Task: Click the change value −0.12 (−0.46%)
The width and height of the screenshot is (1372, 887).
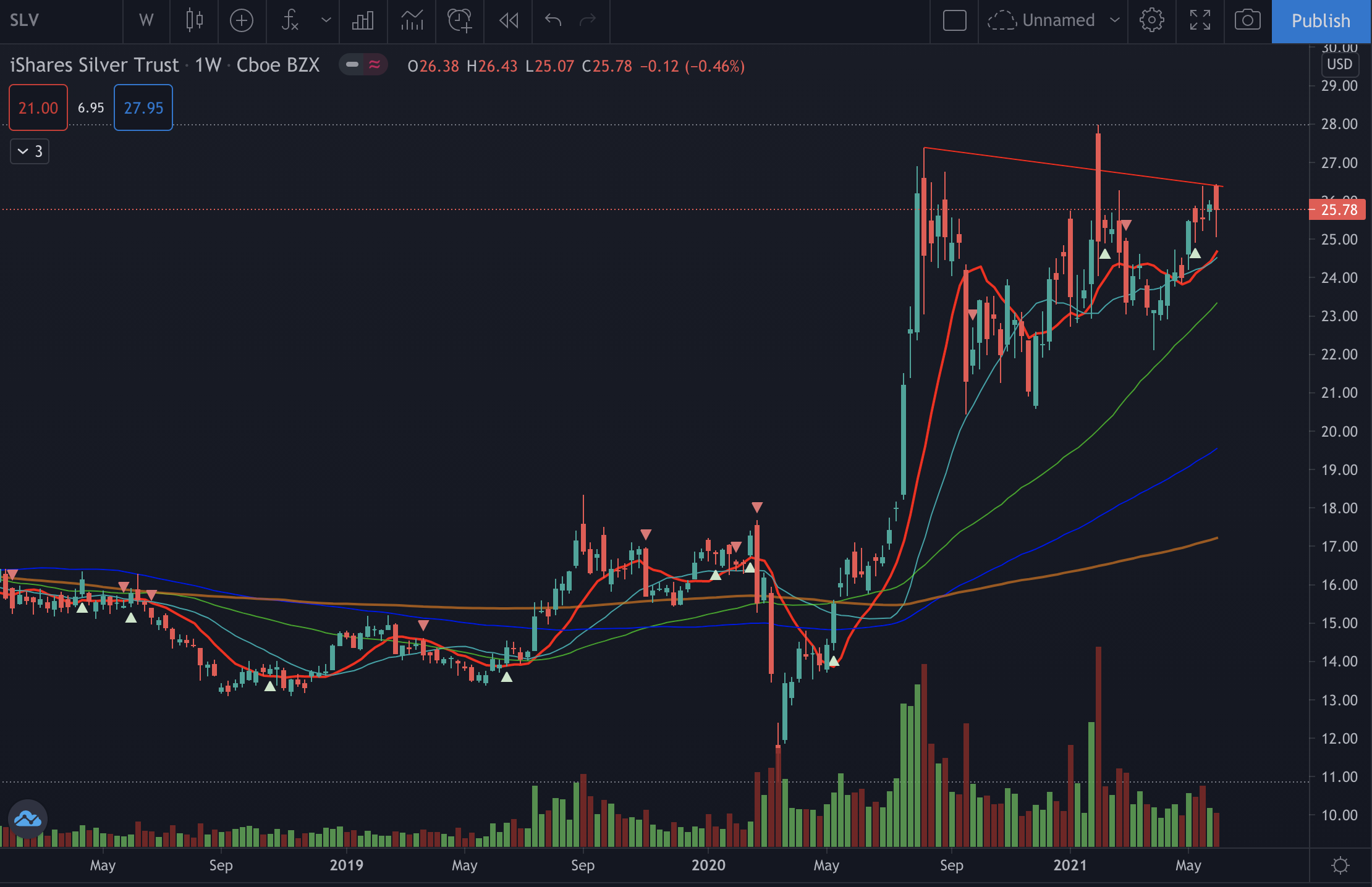Action: coord(692,66)
